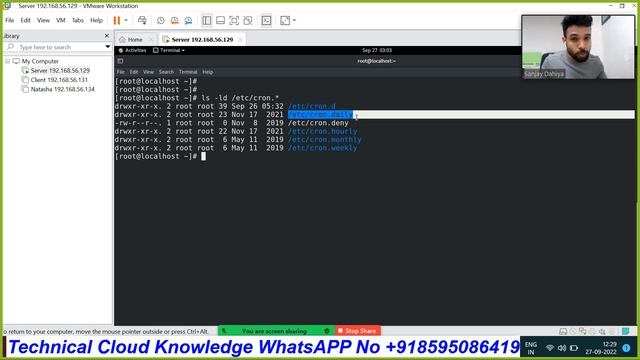Open terminal View menu

pos(148,72)
